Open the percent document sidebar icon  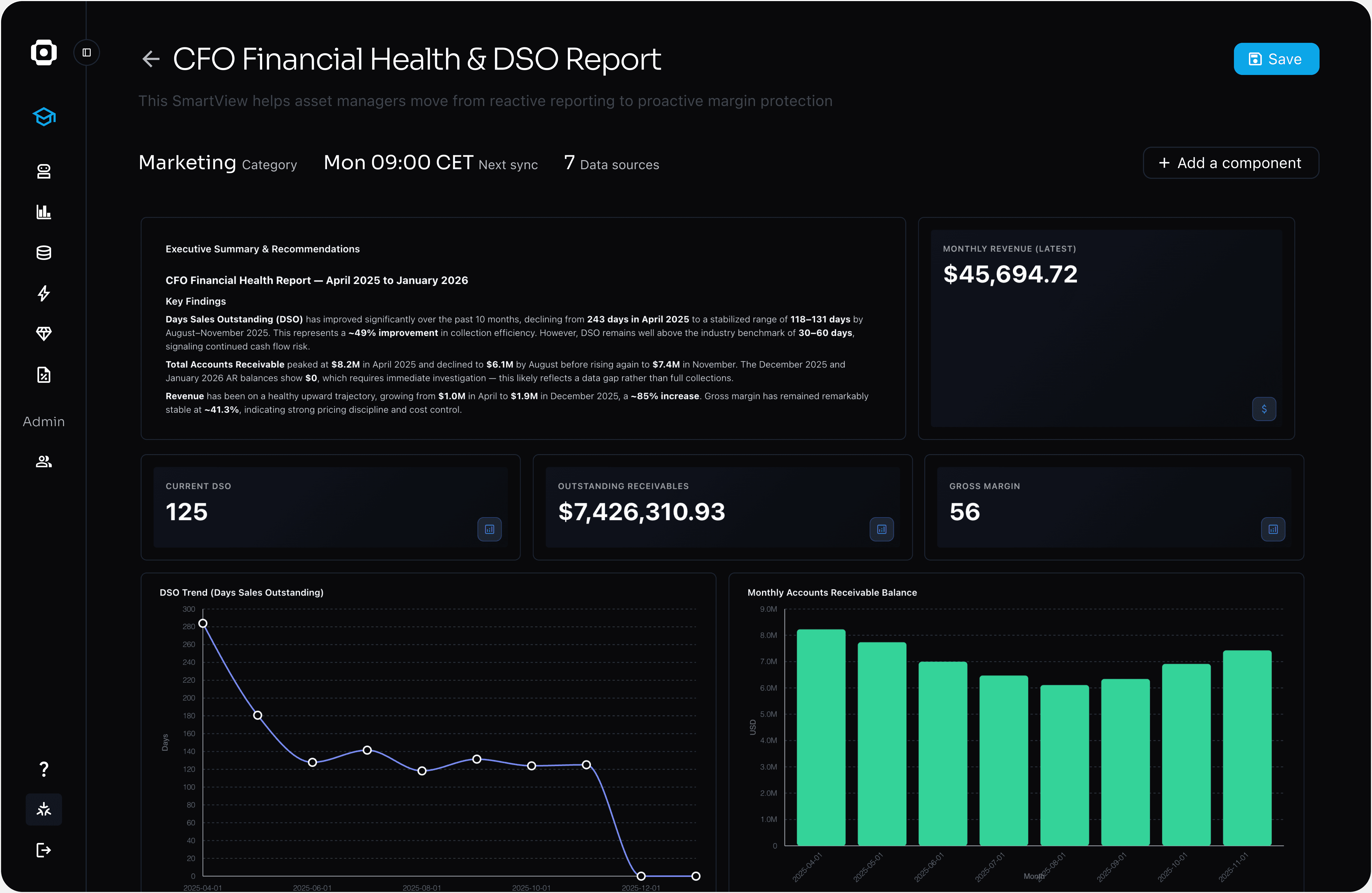point(44,375)
